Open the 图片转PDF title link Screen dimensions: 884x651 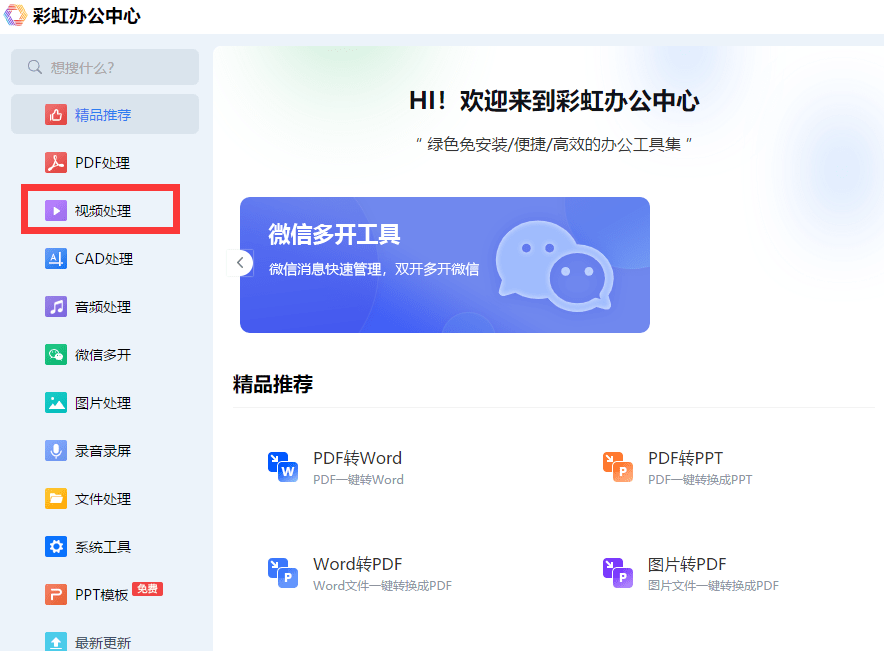click(687, 564)
